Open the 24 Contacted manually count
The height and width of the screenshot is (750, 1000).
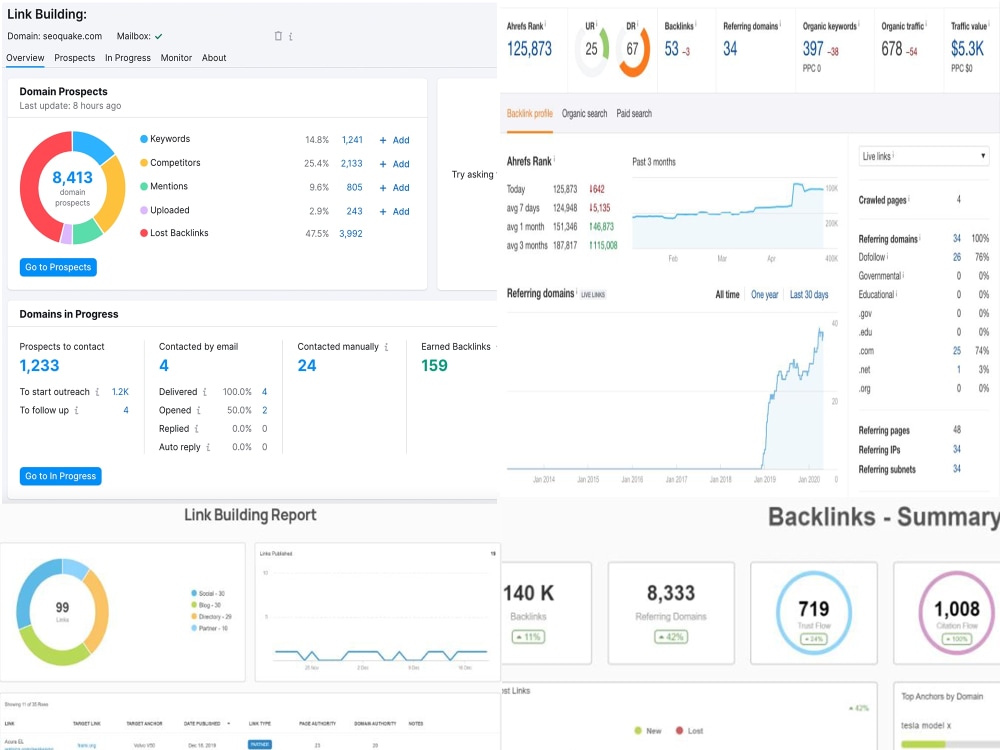[x=307, y=365]
